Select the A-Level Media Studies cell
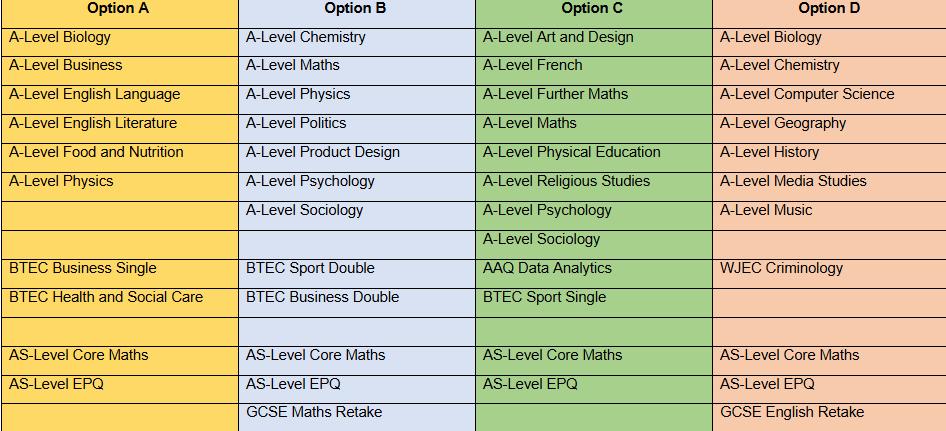Image resolution: width=946 pixels, height=431 pixels. 793,182
